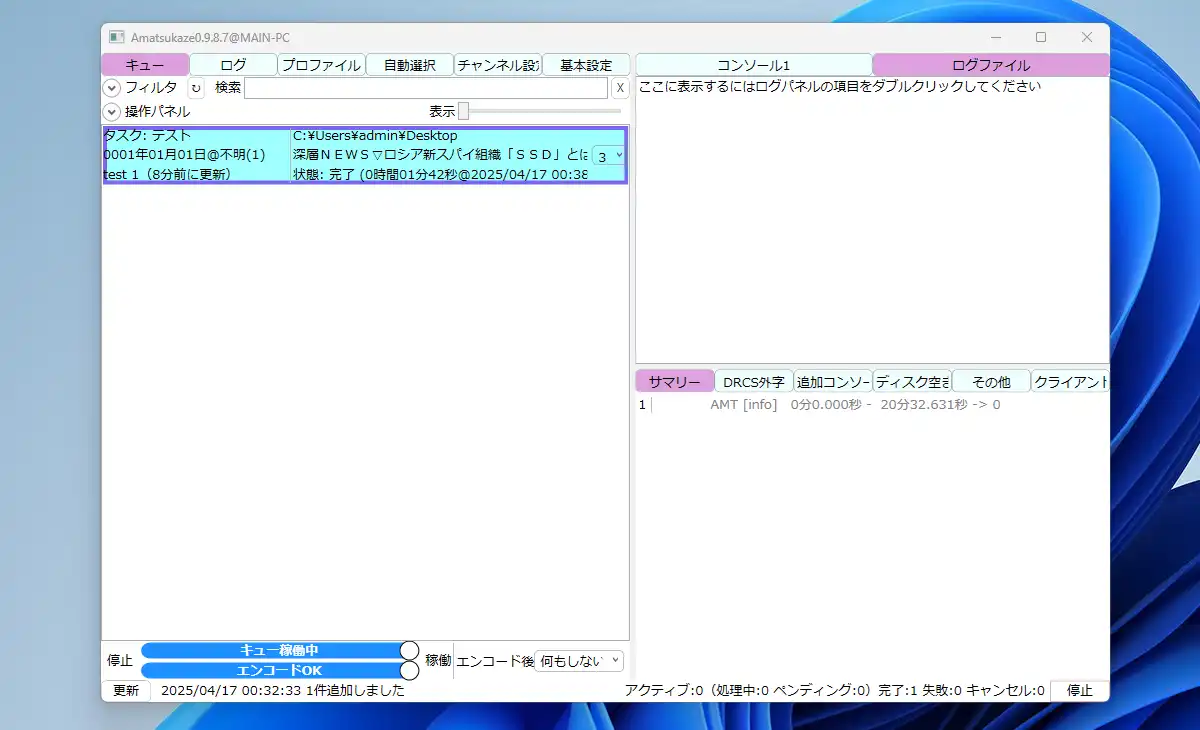
Task: Open the クライアント tab
Action: tap(1070, 381)
